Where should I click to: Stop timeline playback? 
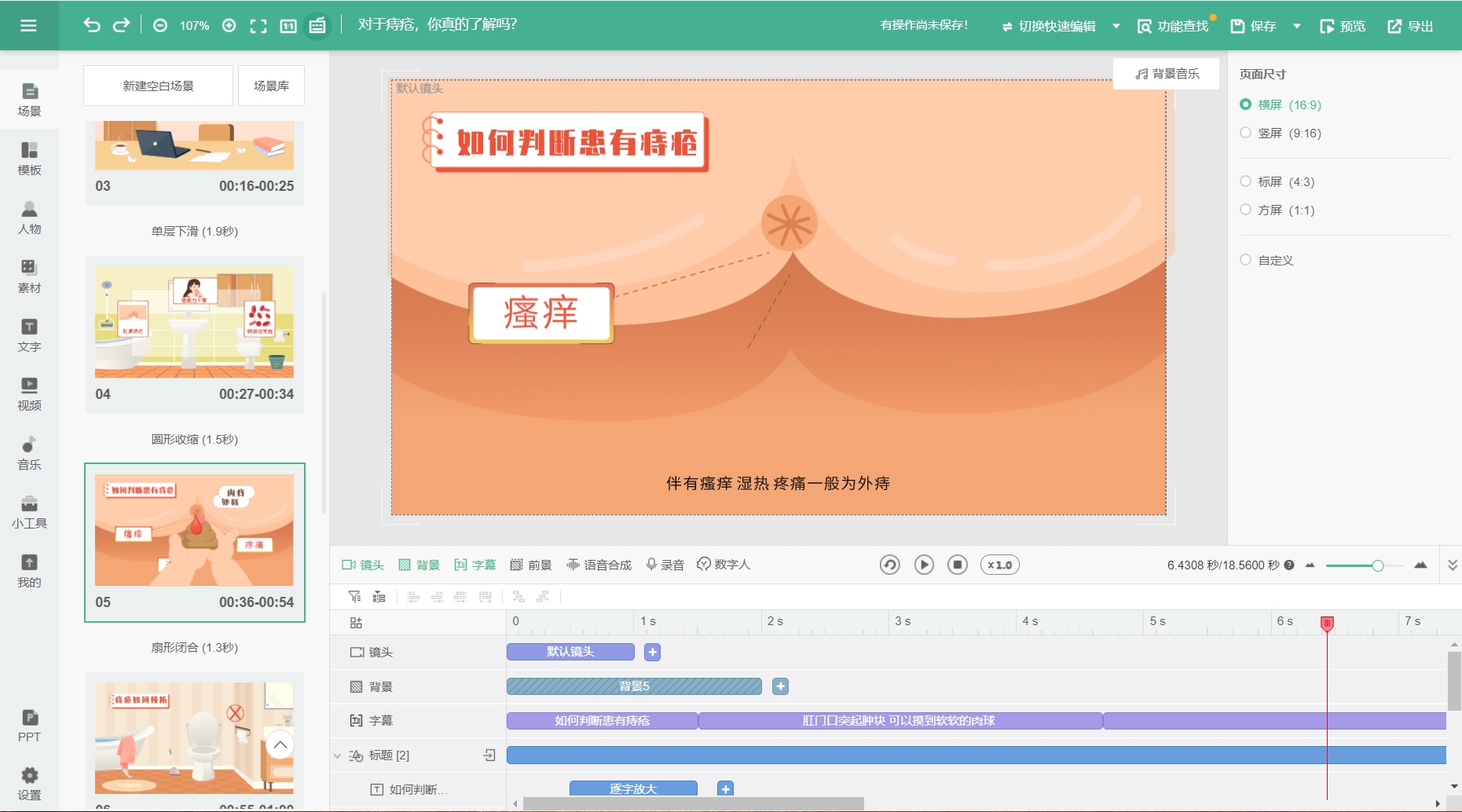(x=958, y=565)
